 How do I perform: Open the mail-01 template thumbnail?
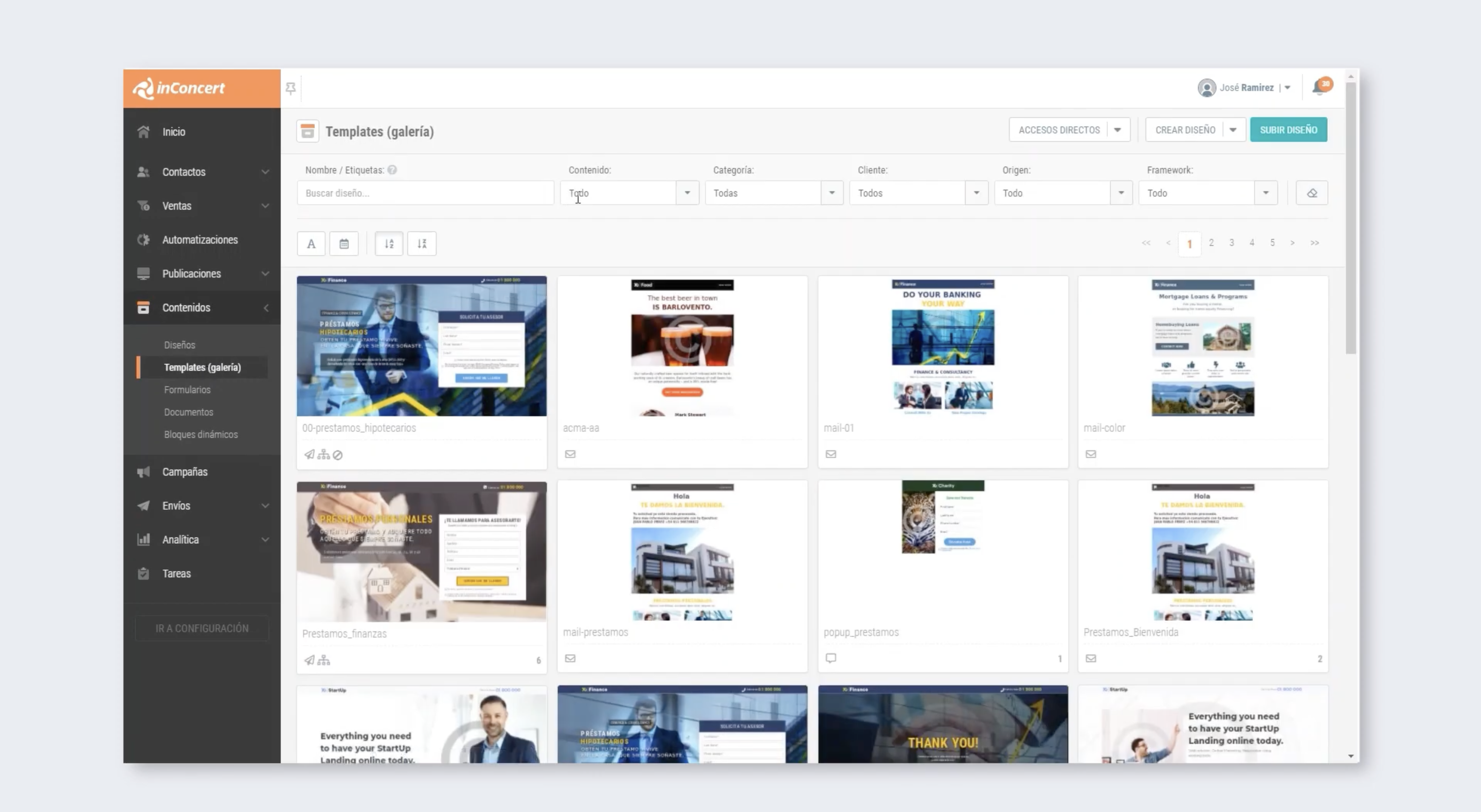pos(942,346)
